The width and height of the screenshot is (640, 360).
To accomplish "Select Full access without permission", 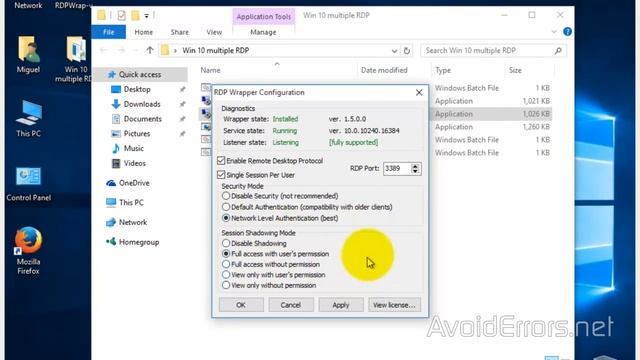I will pyautogui.click(x=226, y=264).
